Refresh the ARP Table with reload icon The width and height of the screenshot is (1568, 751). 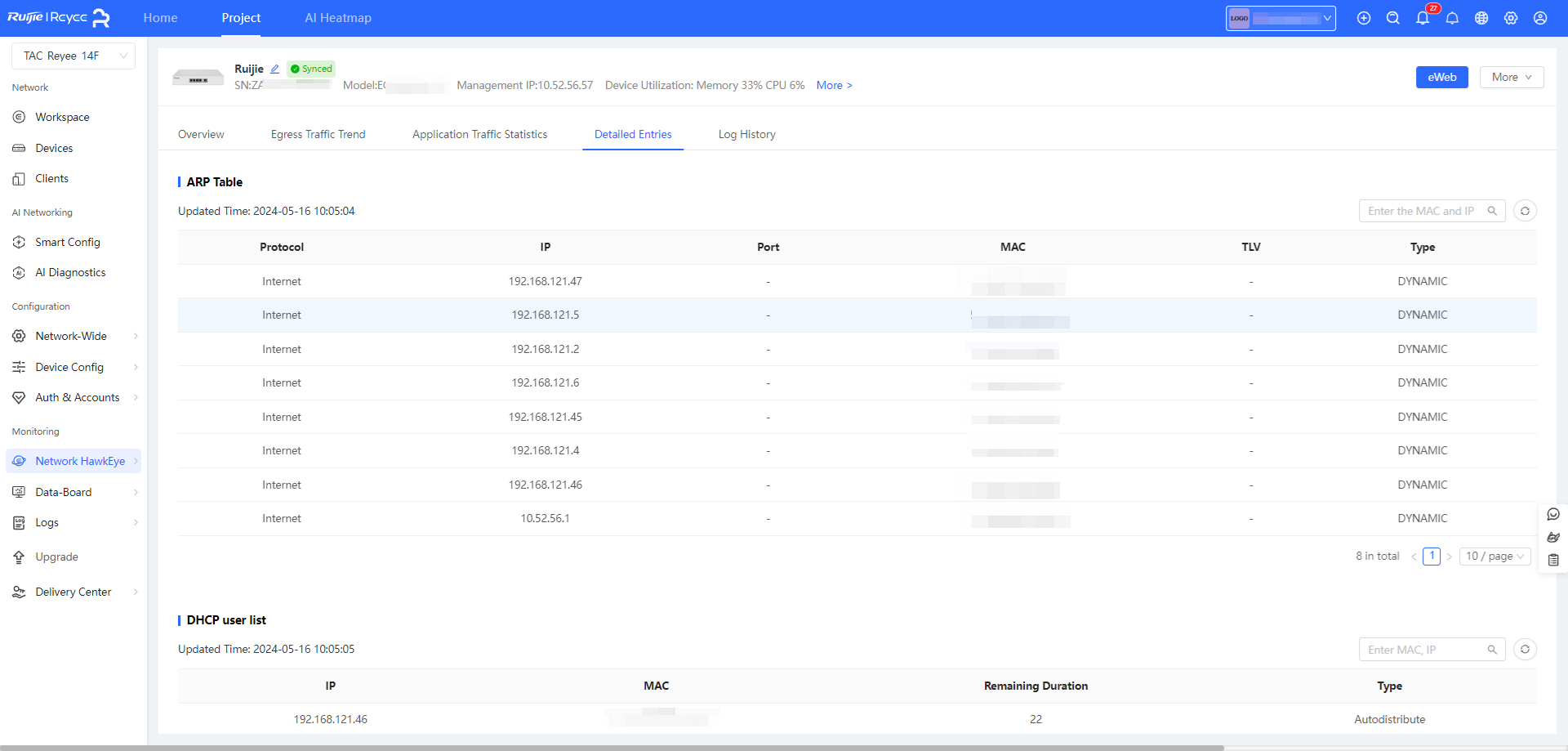1525,211
